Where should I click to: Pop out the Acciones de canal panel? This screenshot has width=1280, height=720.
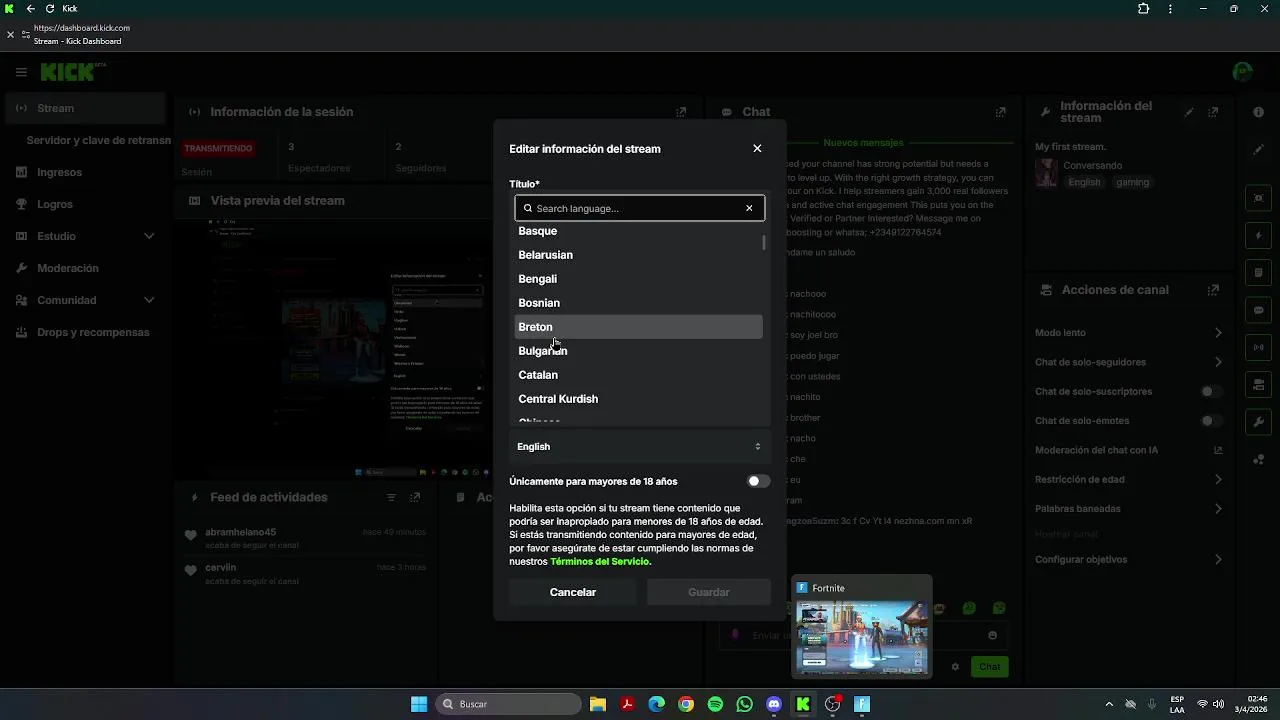click(x=1213, y=290)
